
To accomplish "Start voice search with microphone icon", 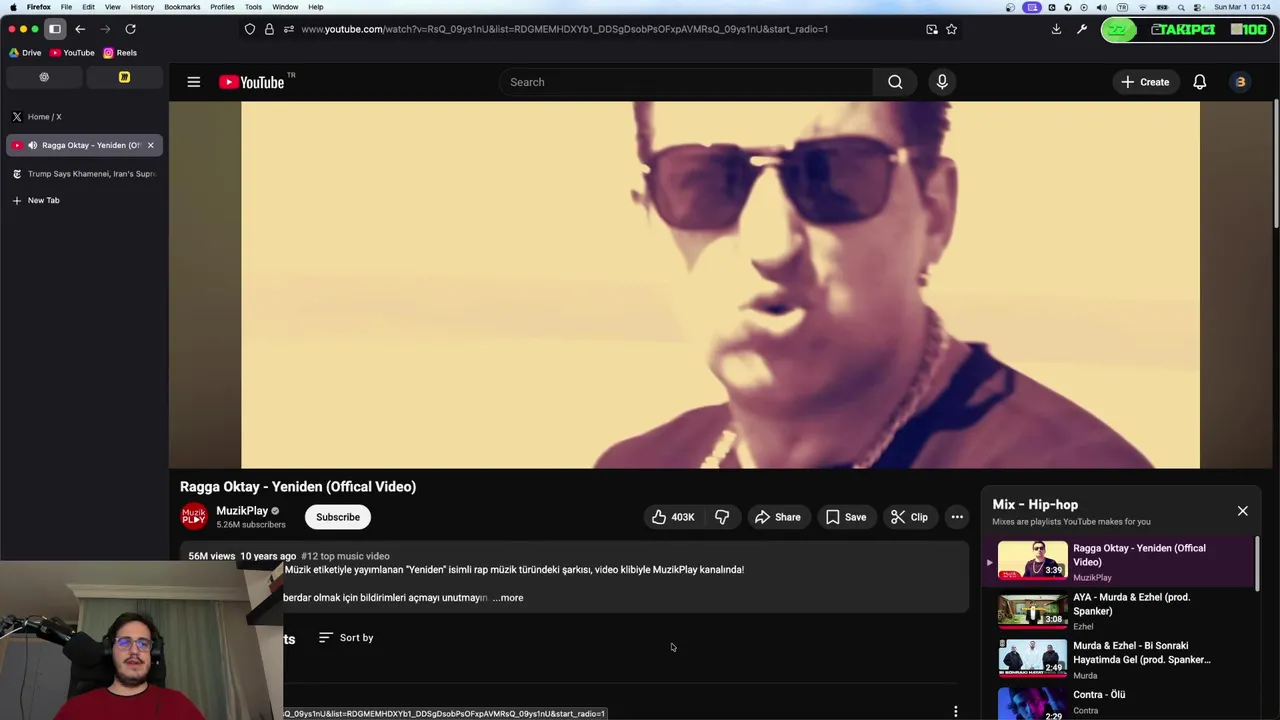I will (942, 82).
